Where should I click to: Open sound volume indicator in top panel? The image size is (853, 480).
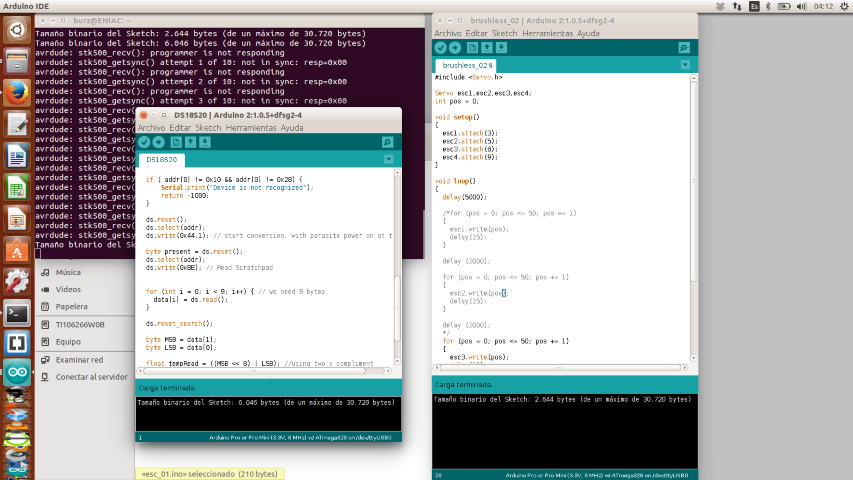(x=801, y=7)
